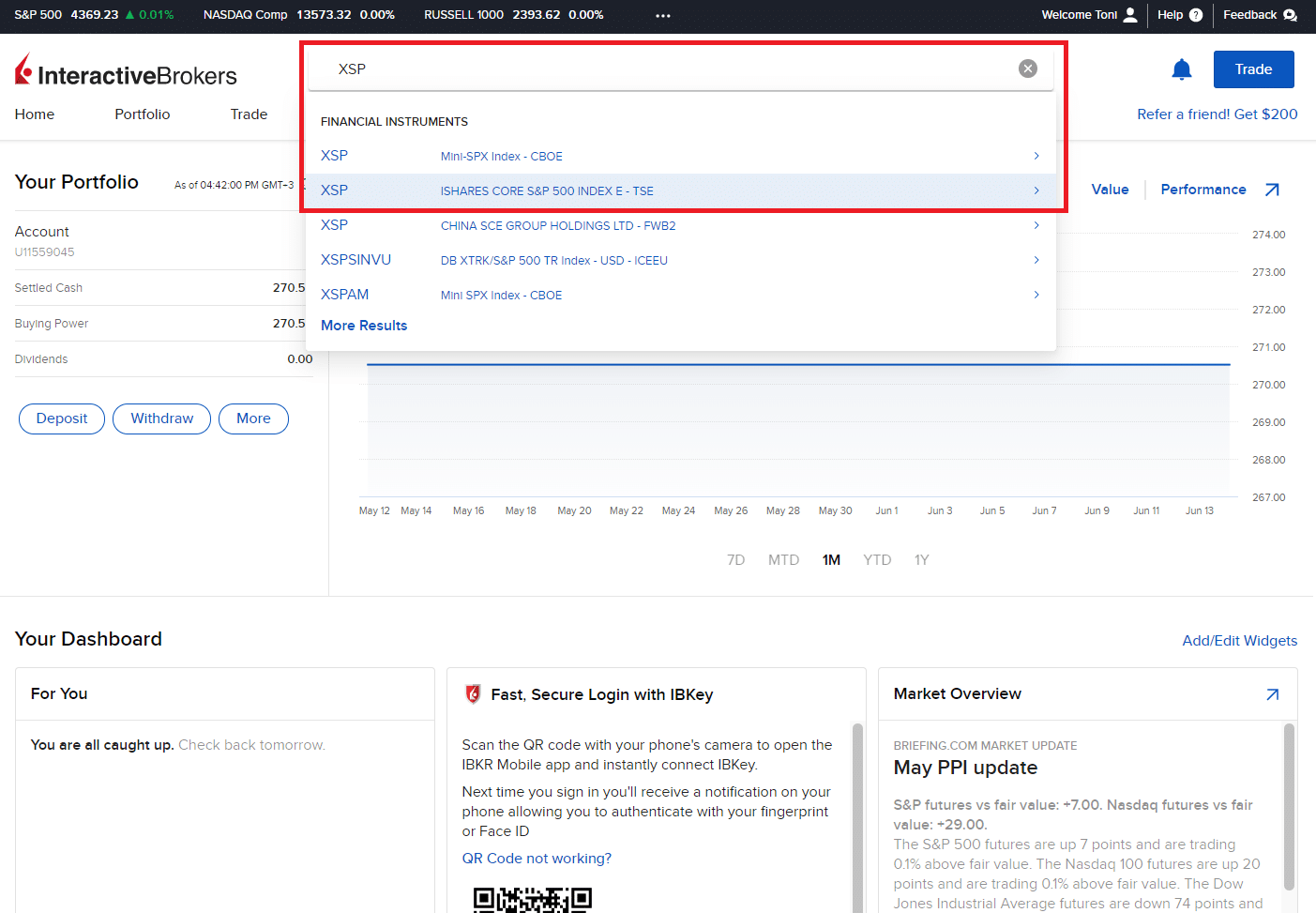Click the Feedback label in top bar
Screen dimensions: 1316x913
click(1249, 15)
